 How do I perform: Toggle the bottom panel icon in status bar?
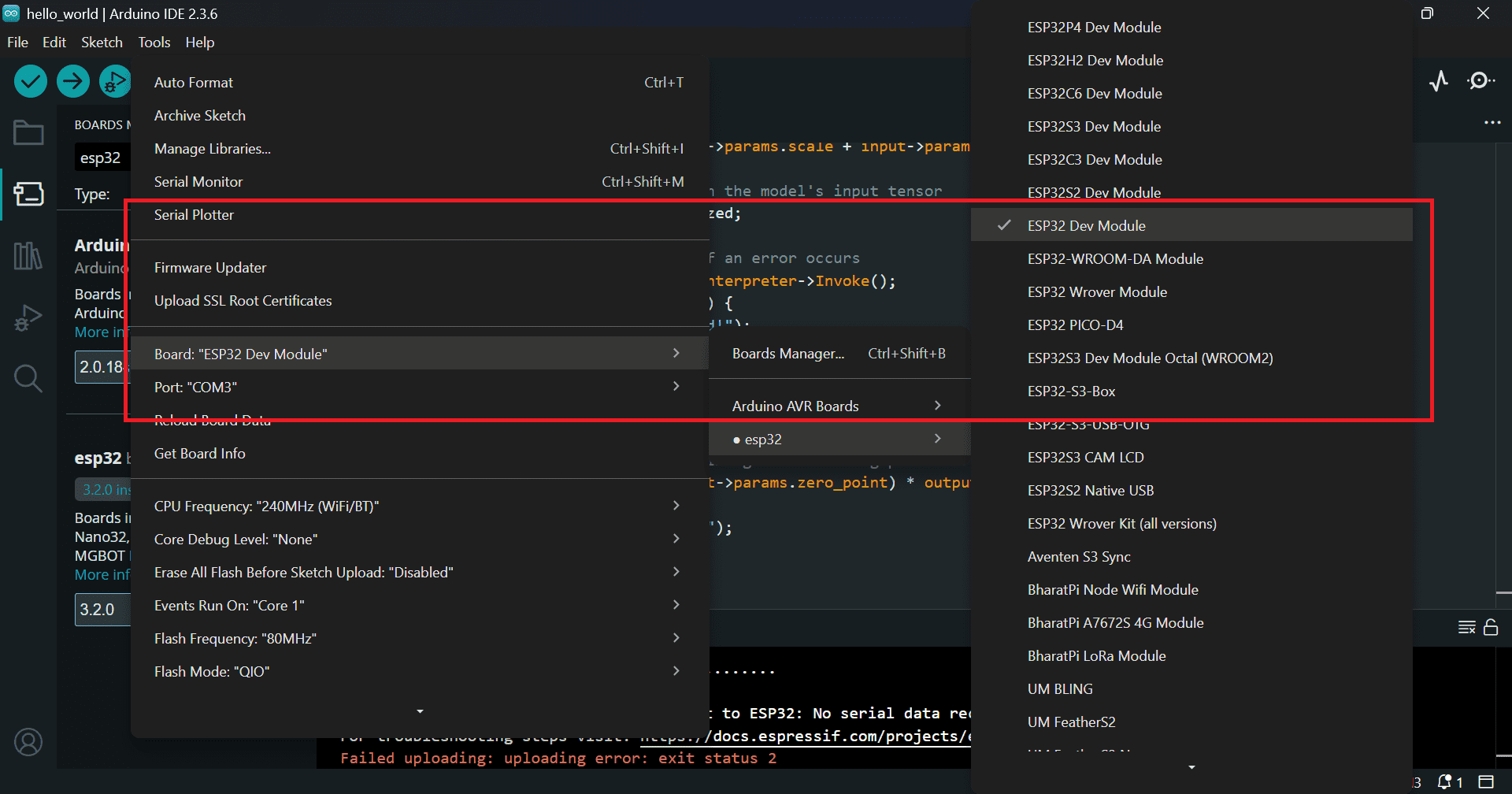tap(1486, 782)
